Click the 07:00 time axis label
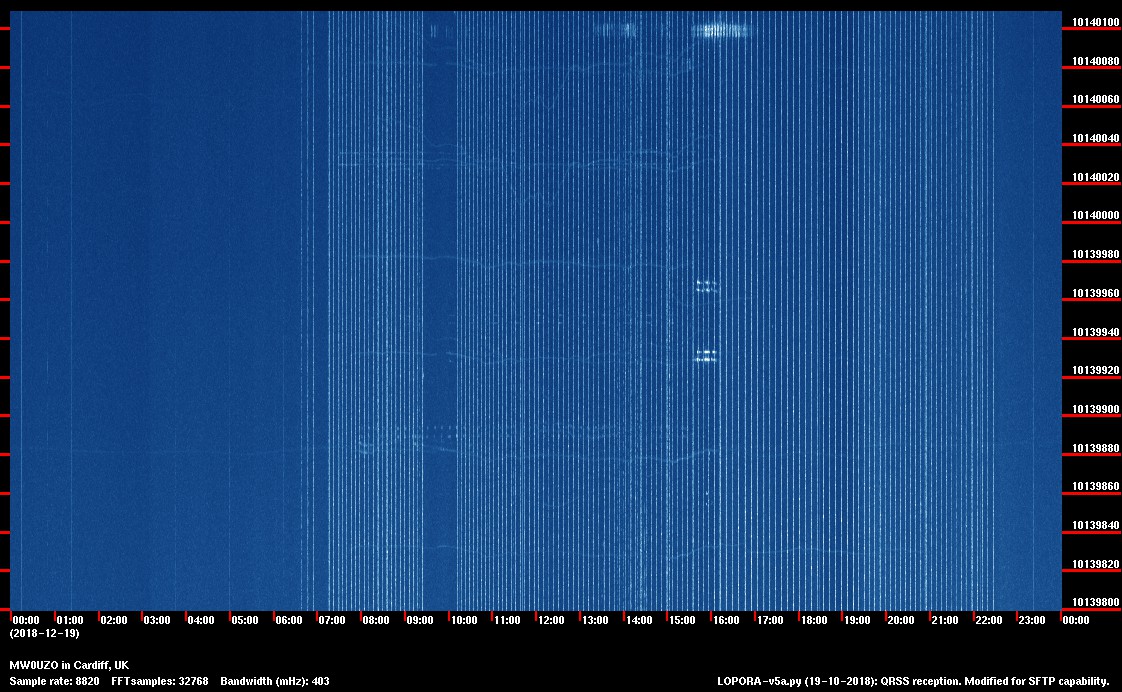 [332, 621]
